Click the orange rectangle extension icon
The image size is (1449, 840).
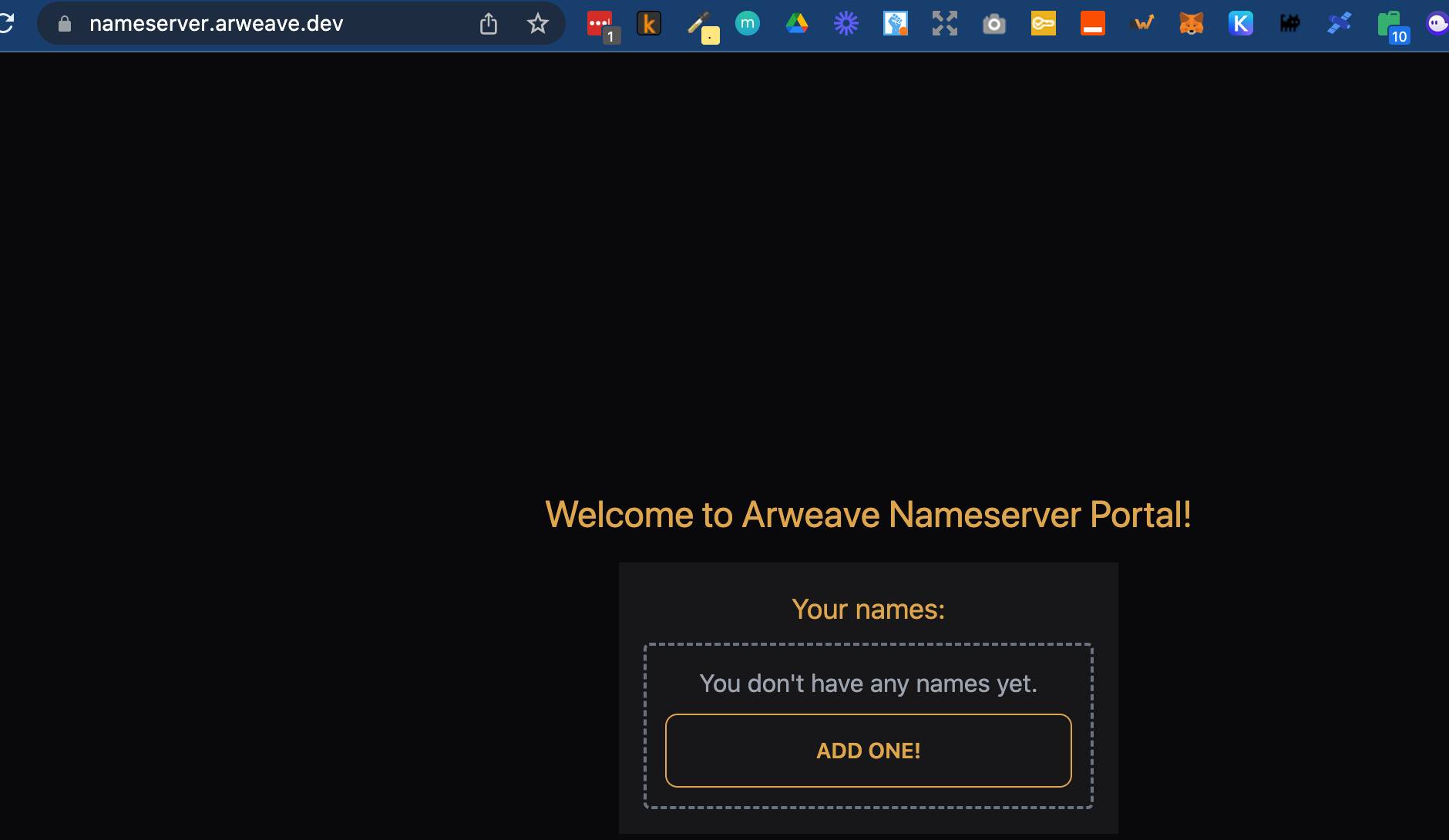pos(1093,23)
